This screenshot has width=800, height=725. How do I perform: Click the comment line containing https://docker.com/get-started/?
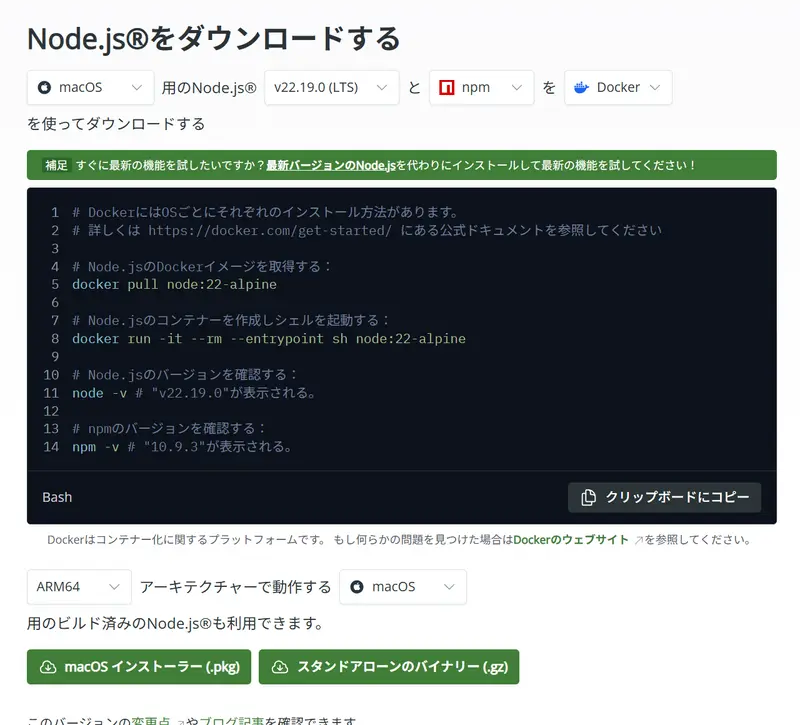[367, 231]
